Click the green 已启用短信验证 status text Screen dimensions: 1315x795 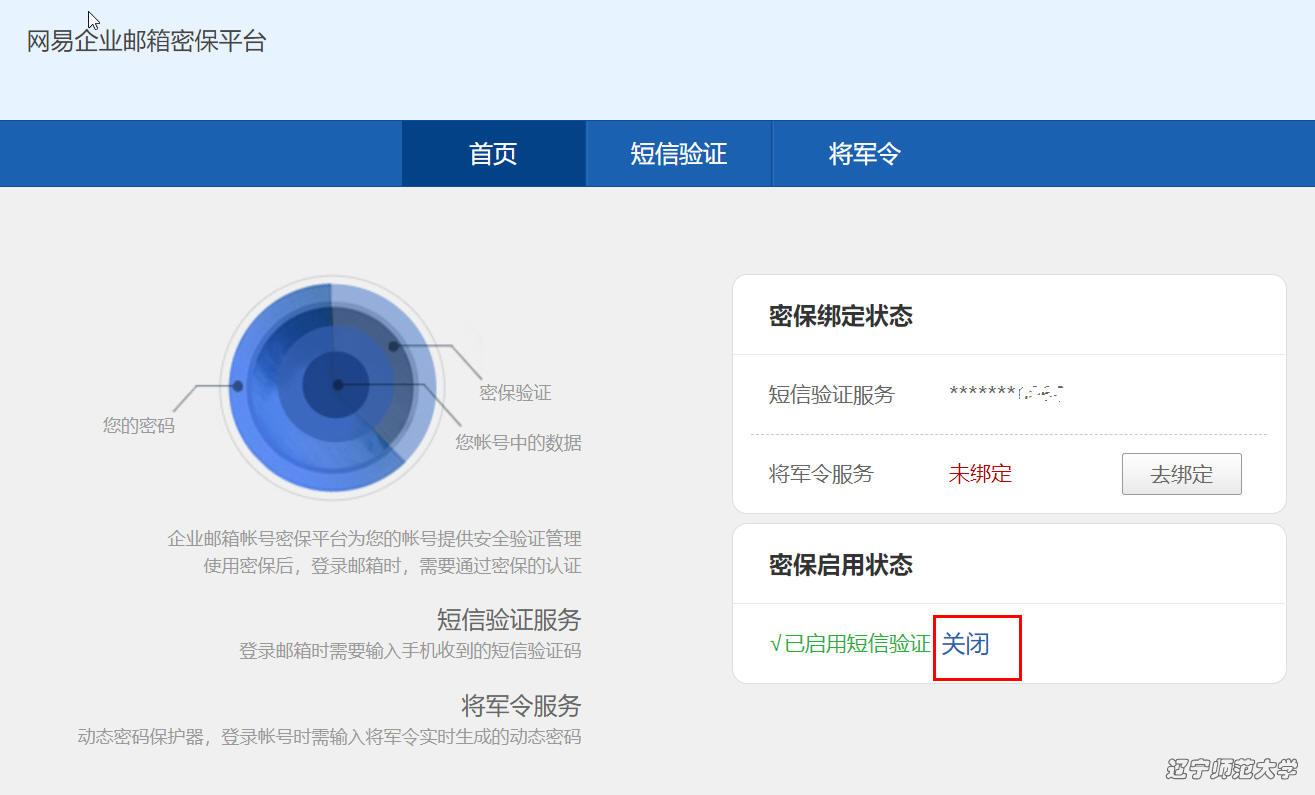(850, 644)
